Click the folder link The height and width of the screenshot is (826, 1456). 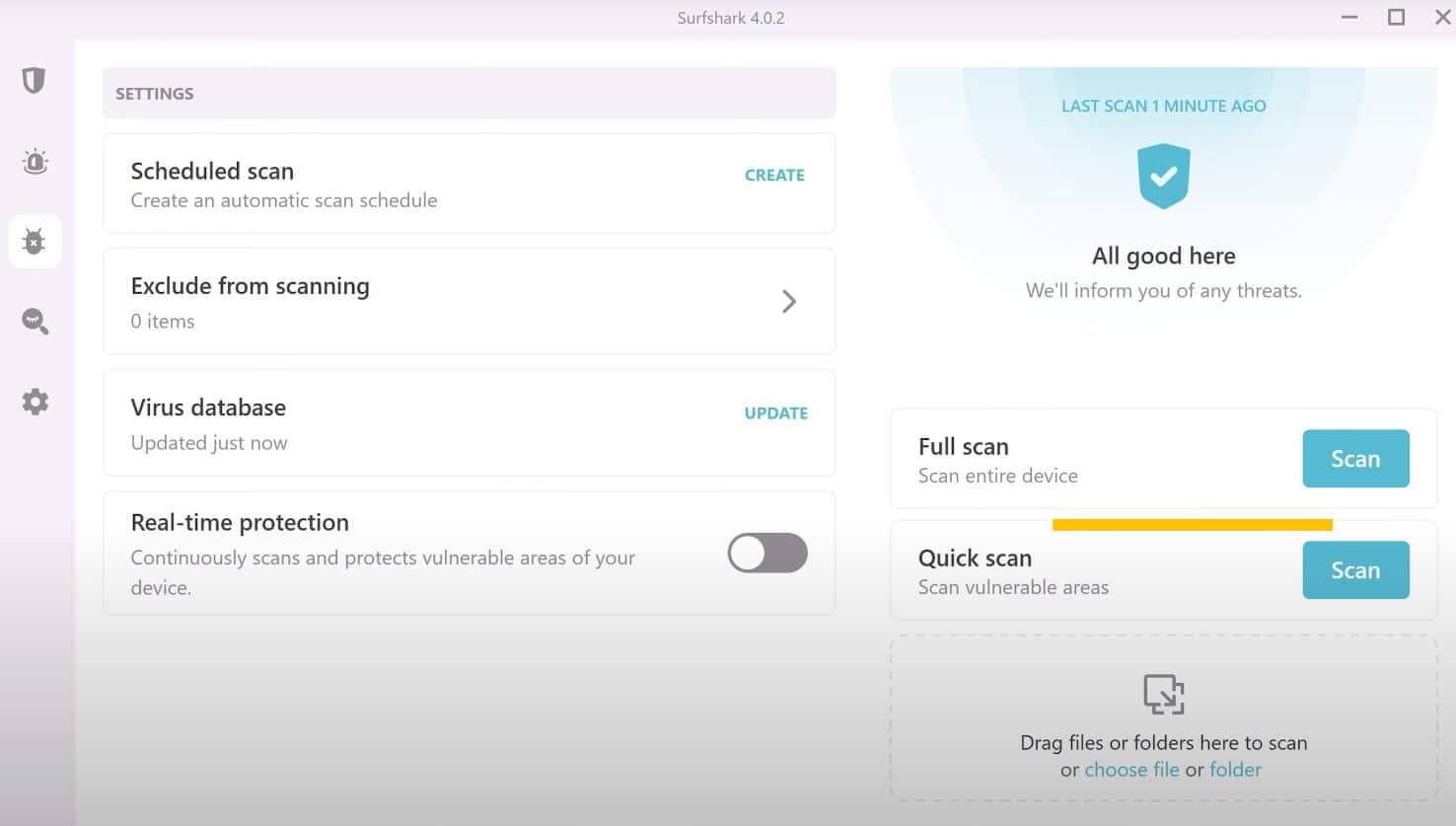[x=1236, y=770]
